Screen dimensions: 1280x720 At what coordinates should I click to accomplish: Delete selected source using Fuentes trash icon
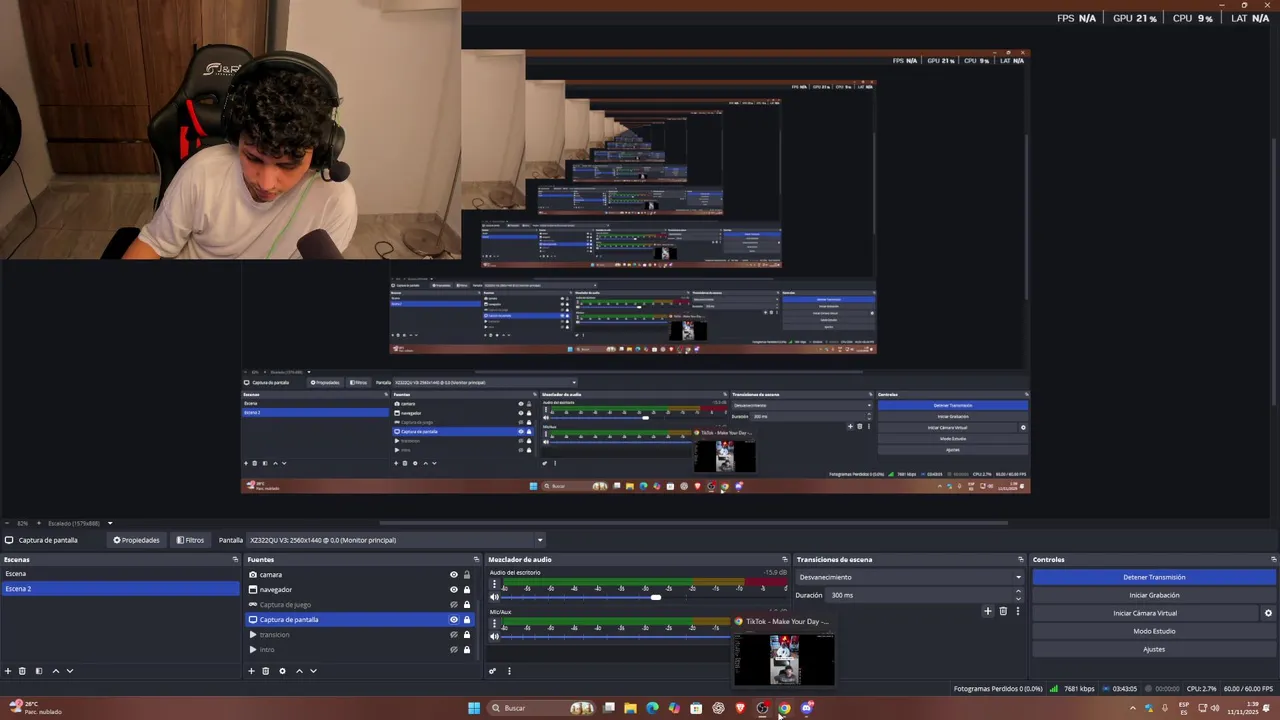coord(265,671)
